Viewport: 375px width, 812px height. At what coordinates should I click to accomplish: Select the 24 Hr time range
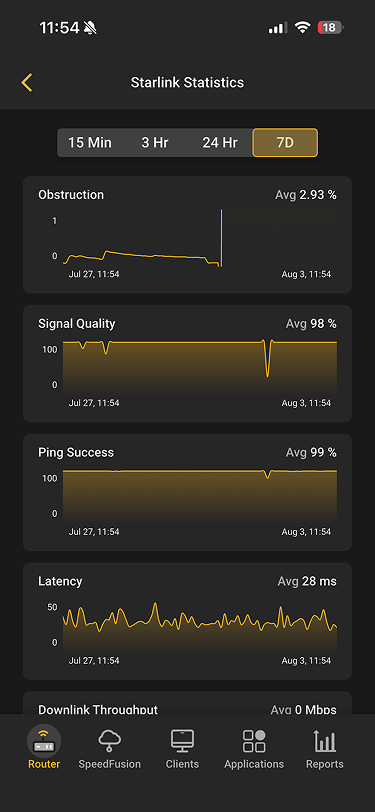tap(220, 142)
